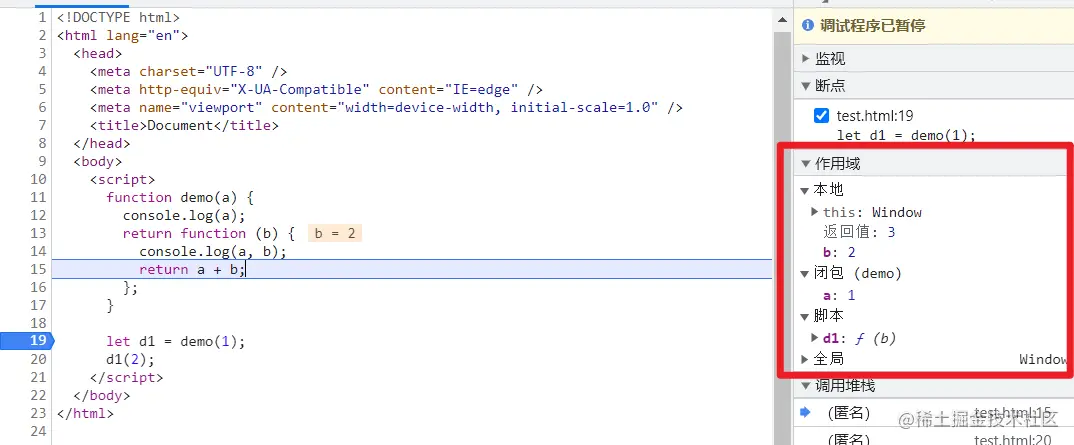Expand the 监视 section
Image resolution: width=1074 pixels, height=445 pixels.
[806, 59]
